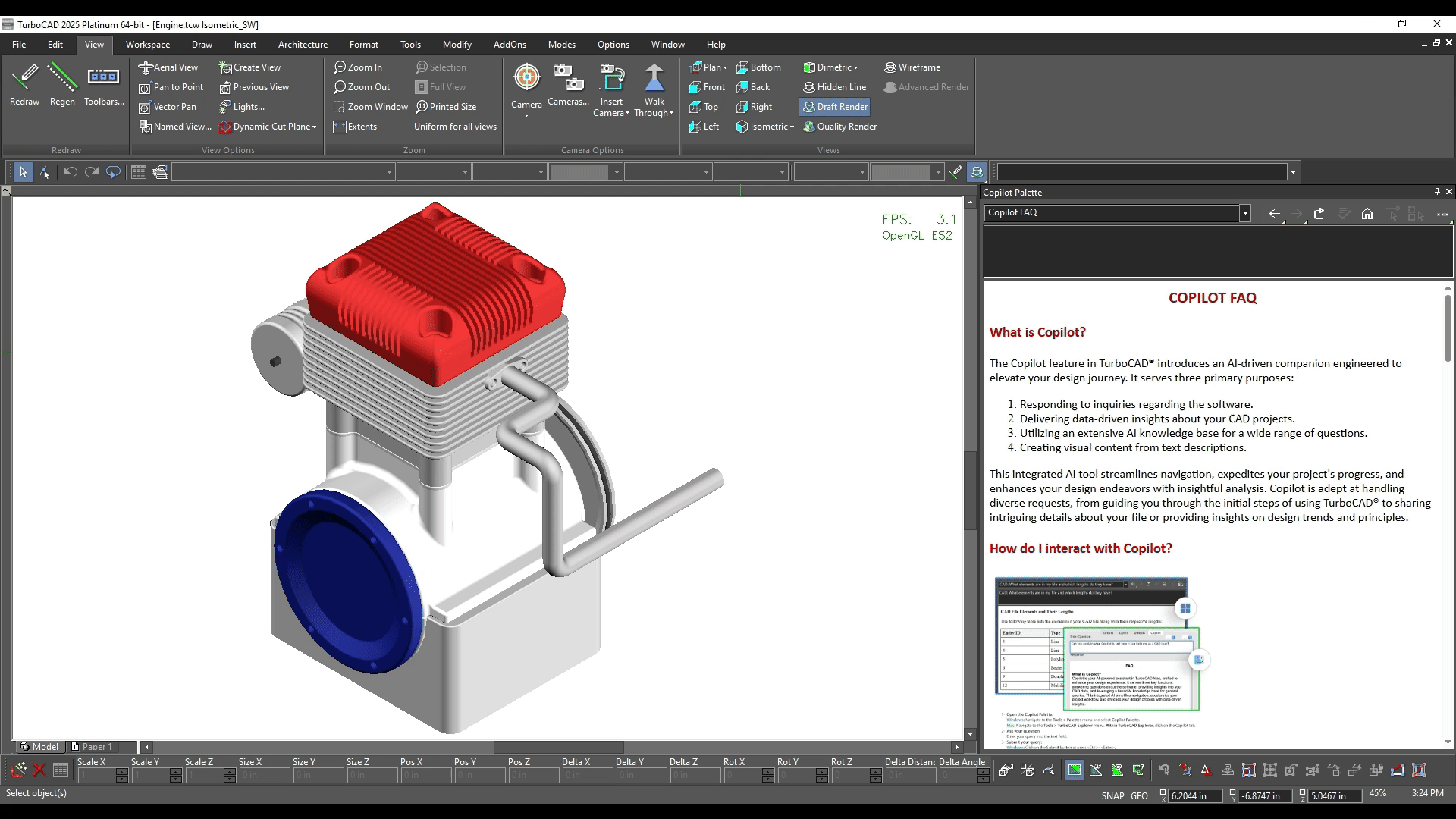Image resolution: width=1456 pixels, height=819 pixels.
Task: Toggle Printed Size zoom
Action: tap(446, 107)
